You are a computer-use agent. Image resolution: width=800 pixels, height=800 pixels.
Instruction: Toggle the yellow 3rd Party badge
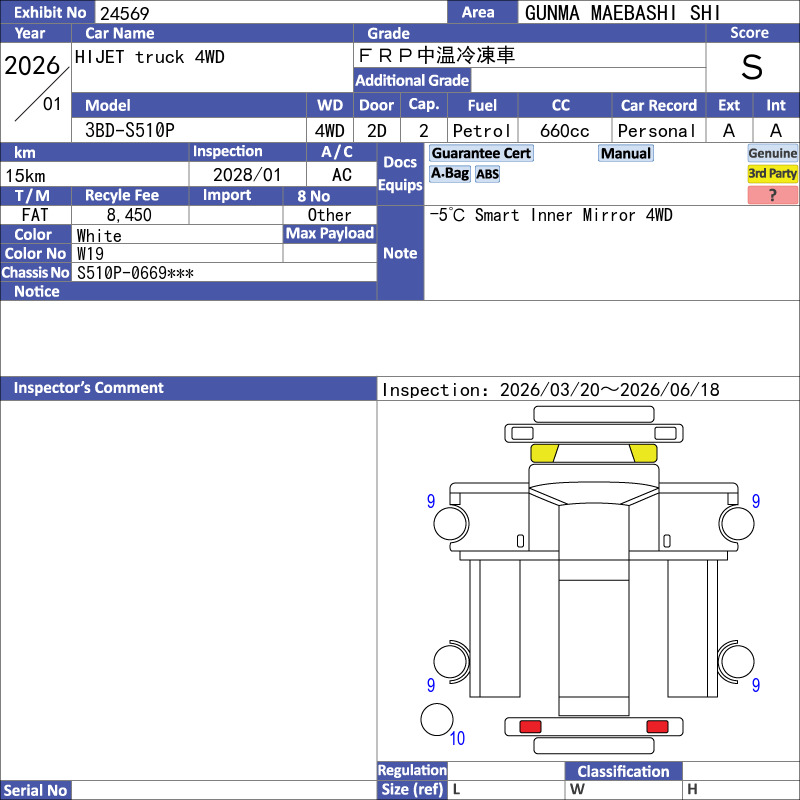click(x=772, y=173)
